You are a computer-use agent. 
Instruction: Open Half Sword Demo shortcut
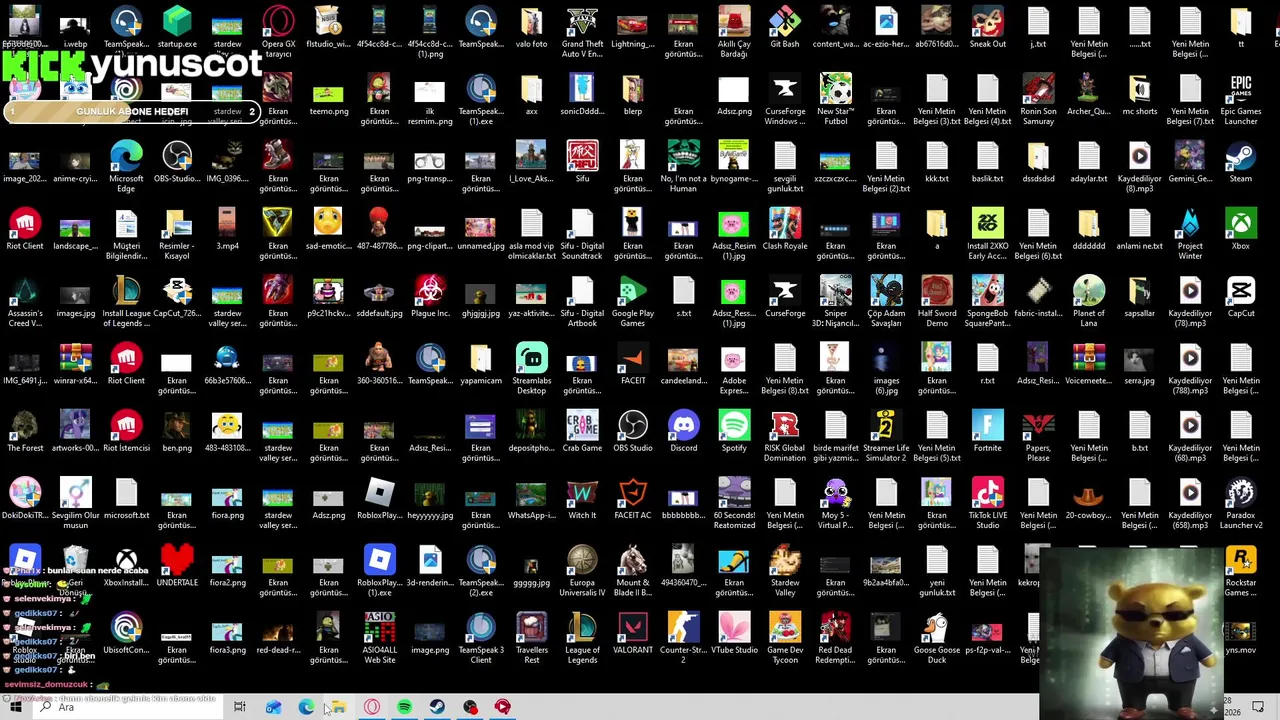tap(937, 301)
